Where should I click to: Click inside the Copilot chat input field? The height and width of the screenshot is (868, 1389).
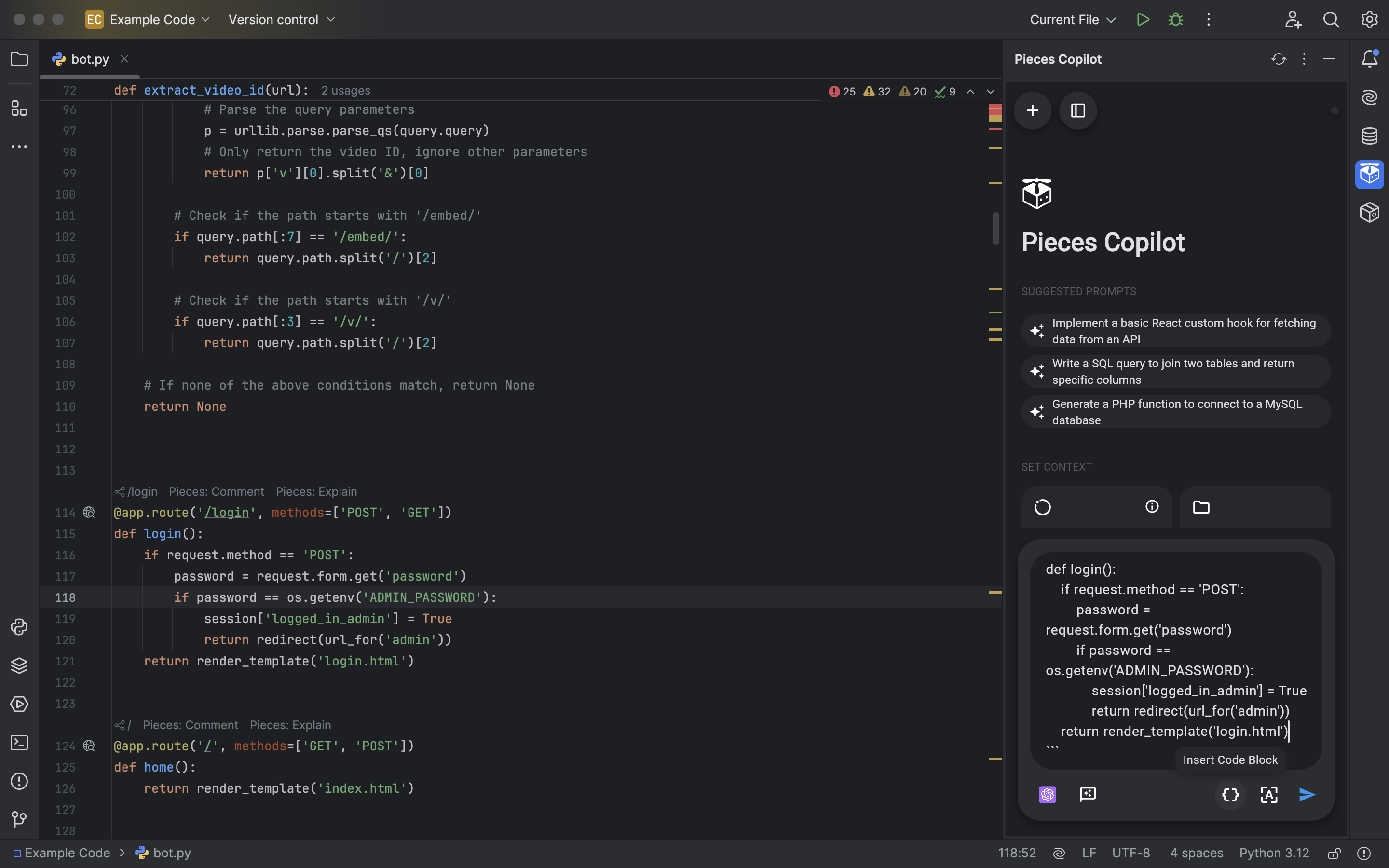coord(1175,660)
